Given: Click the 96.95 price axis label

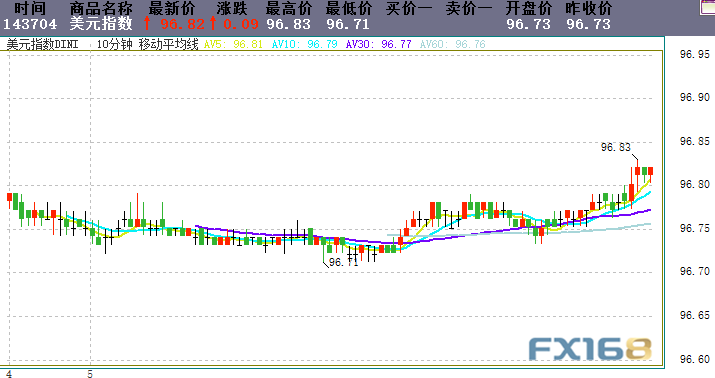Looking at the screenshot, I should (695, 55).
